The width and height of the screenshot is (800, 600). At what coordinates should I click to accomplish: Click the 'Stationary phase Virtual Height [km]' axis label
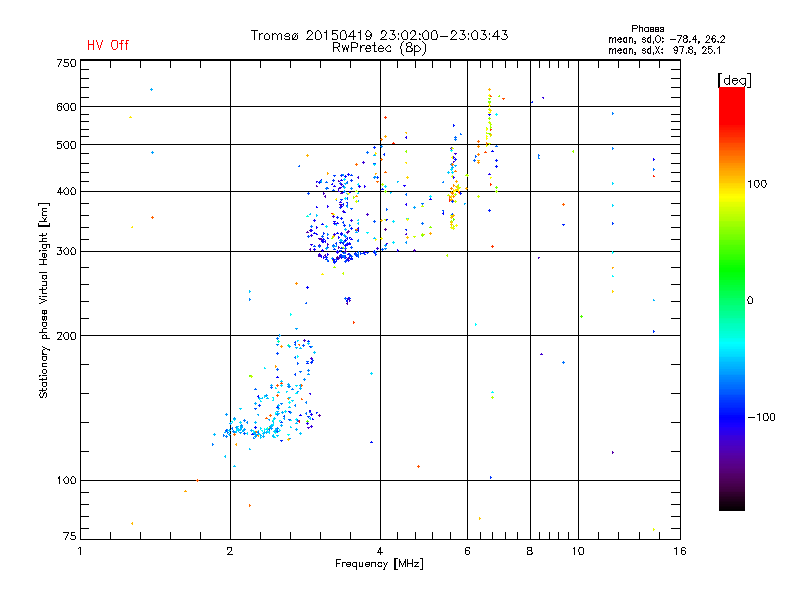coord(44,300)
